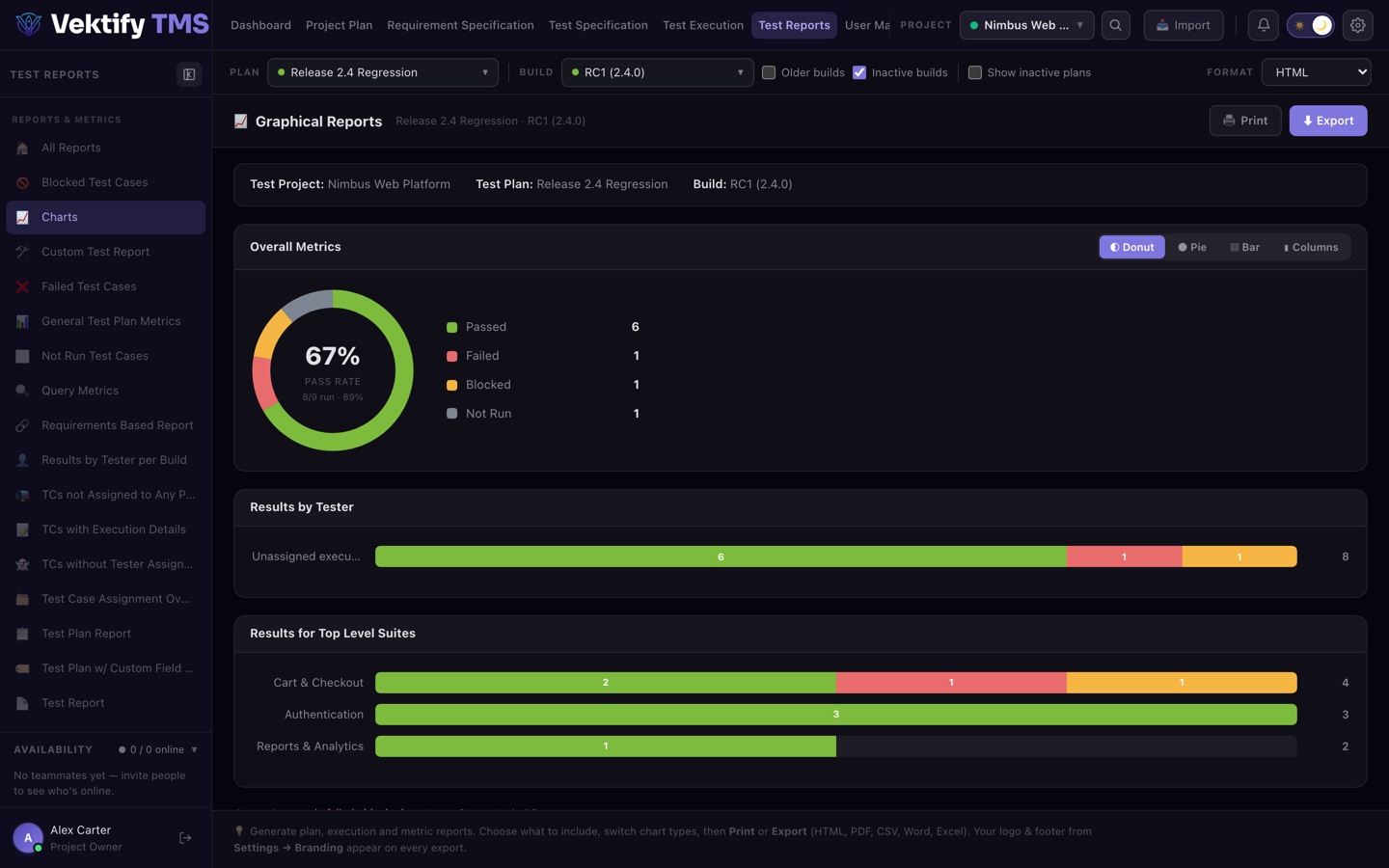
Task: Toggle the light/dark theme switch
Action: (x=1311, y=25)
